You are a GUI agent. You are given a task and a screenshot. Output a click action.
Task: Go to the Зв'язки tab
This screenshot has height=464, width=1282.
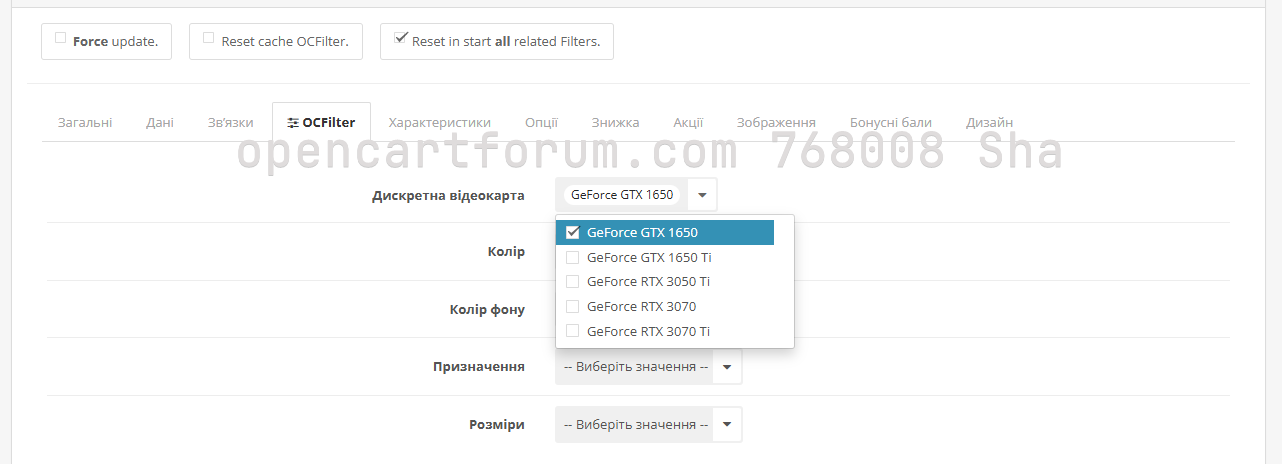(224, 122)
